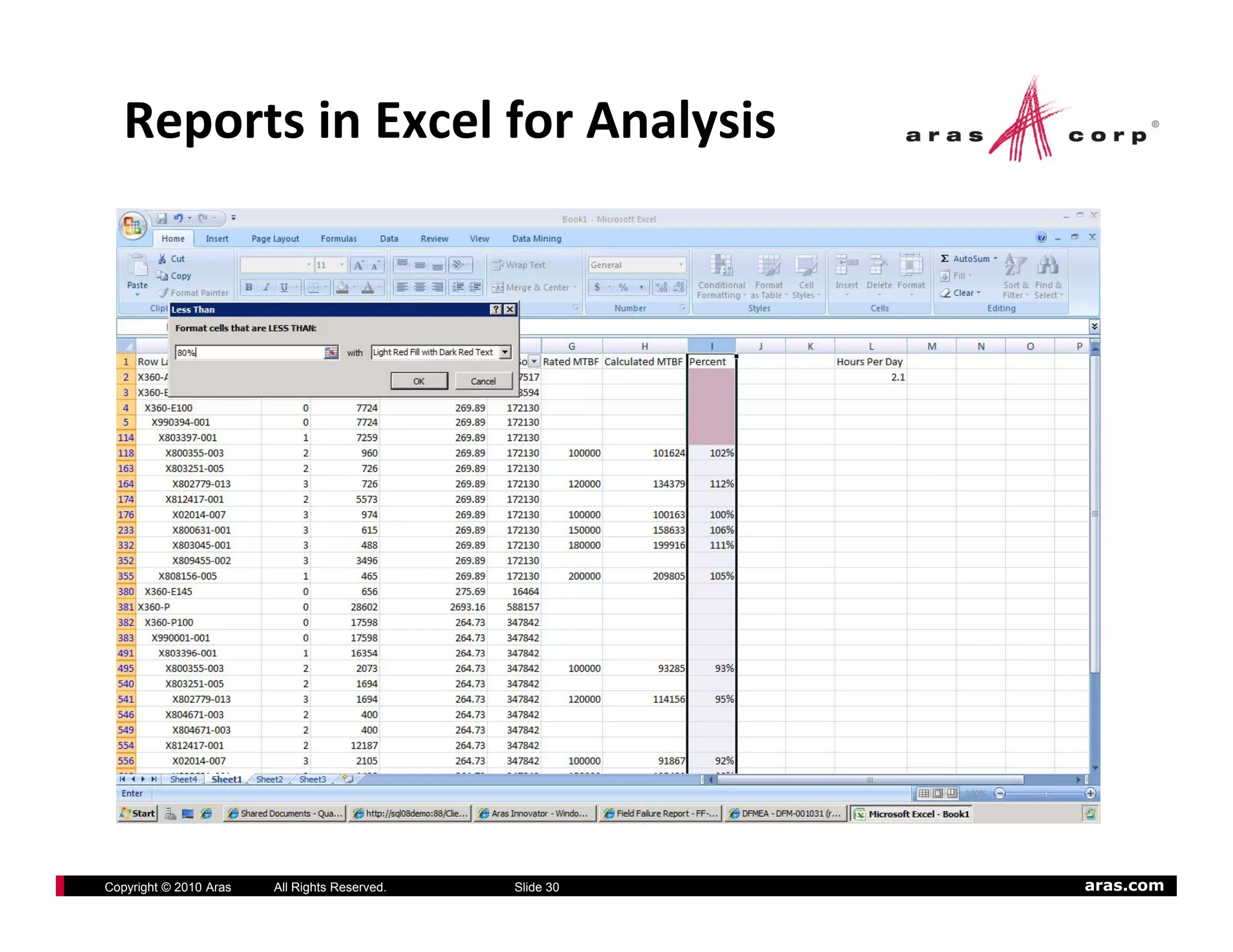Switch to the Page Layout tab
Image resolution: width=1233 pixels, height=952 pixels.
point(275,239)
